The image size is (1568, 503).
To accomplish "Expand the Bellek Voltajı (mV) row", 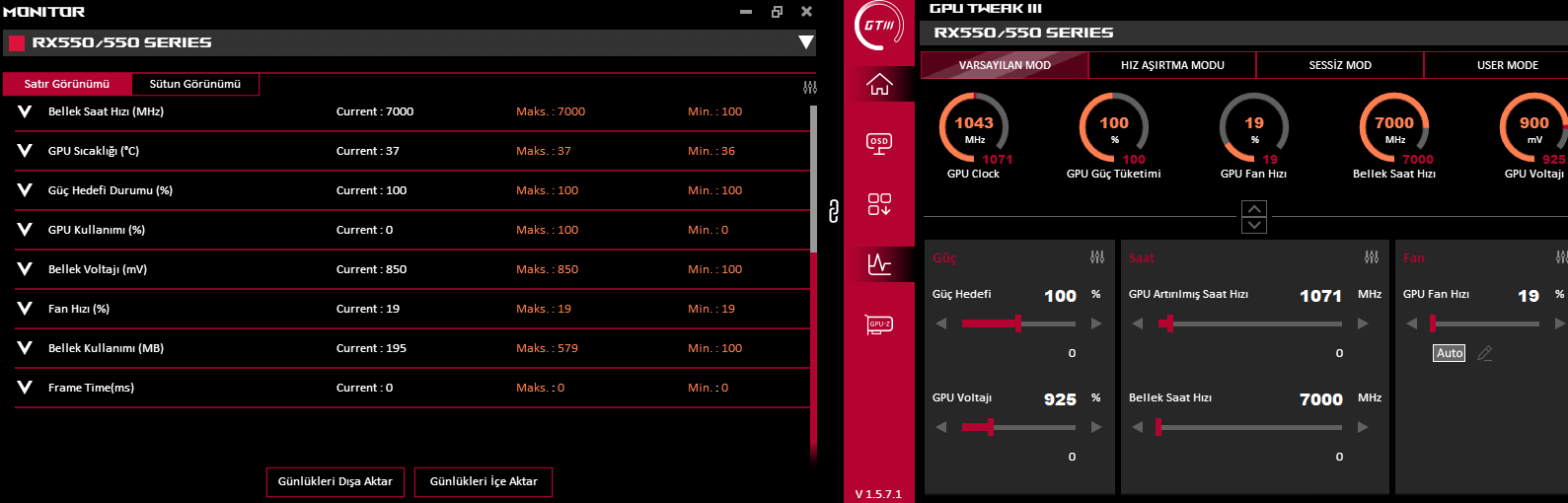I will [x=25, y=269].
